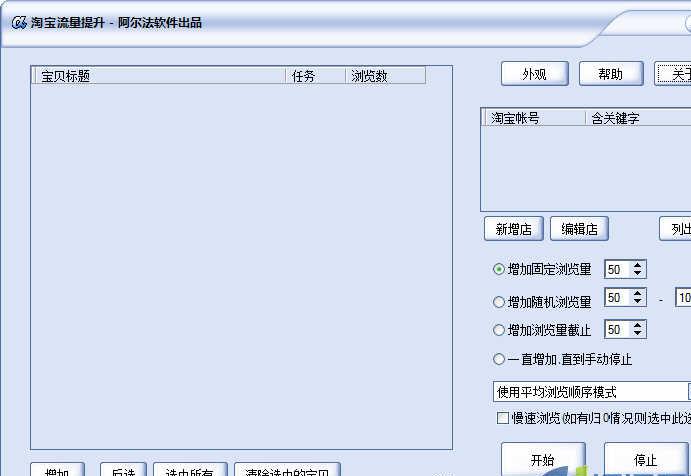Start the task with 开始 button

tap(543, 459)
